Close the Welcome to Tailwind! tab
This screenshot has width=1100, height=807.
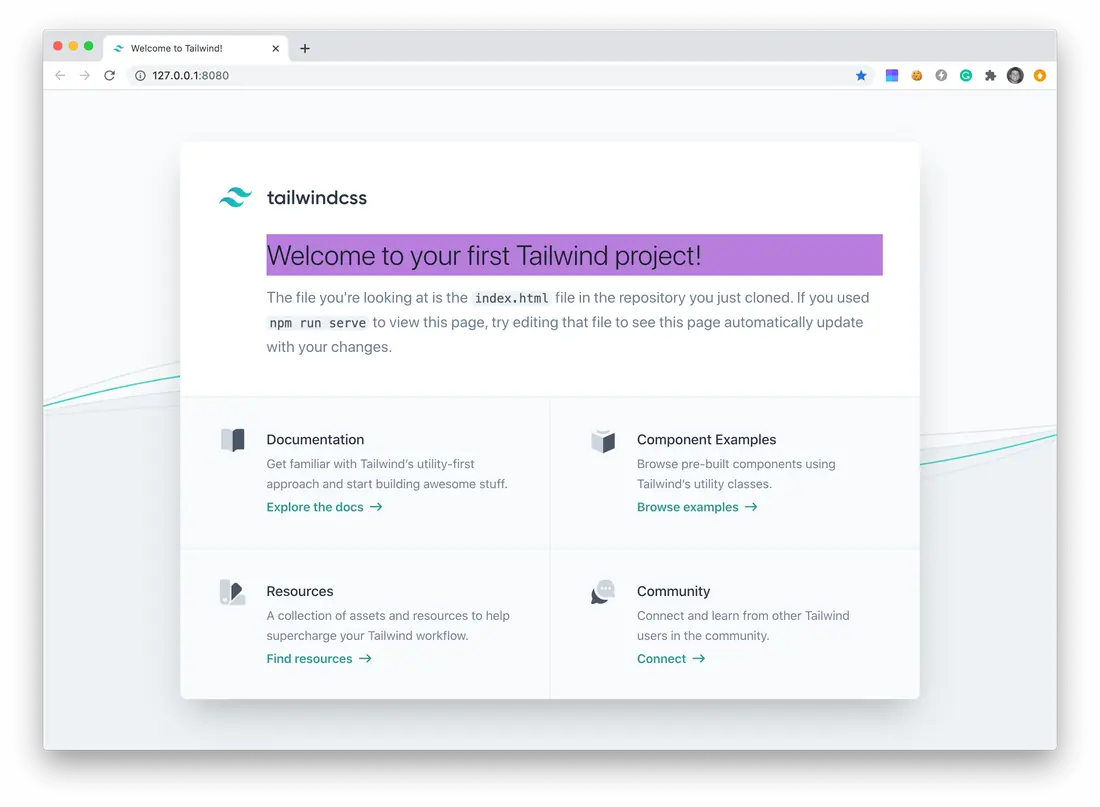276,48
